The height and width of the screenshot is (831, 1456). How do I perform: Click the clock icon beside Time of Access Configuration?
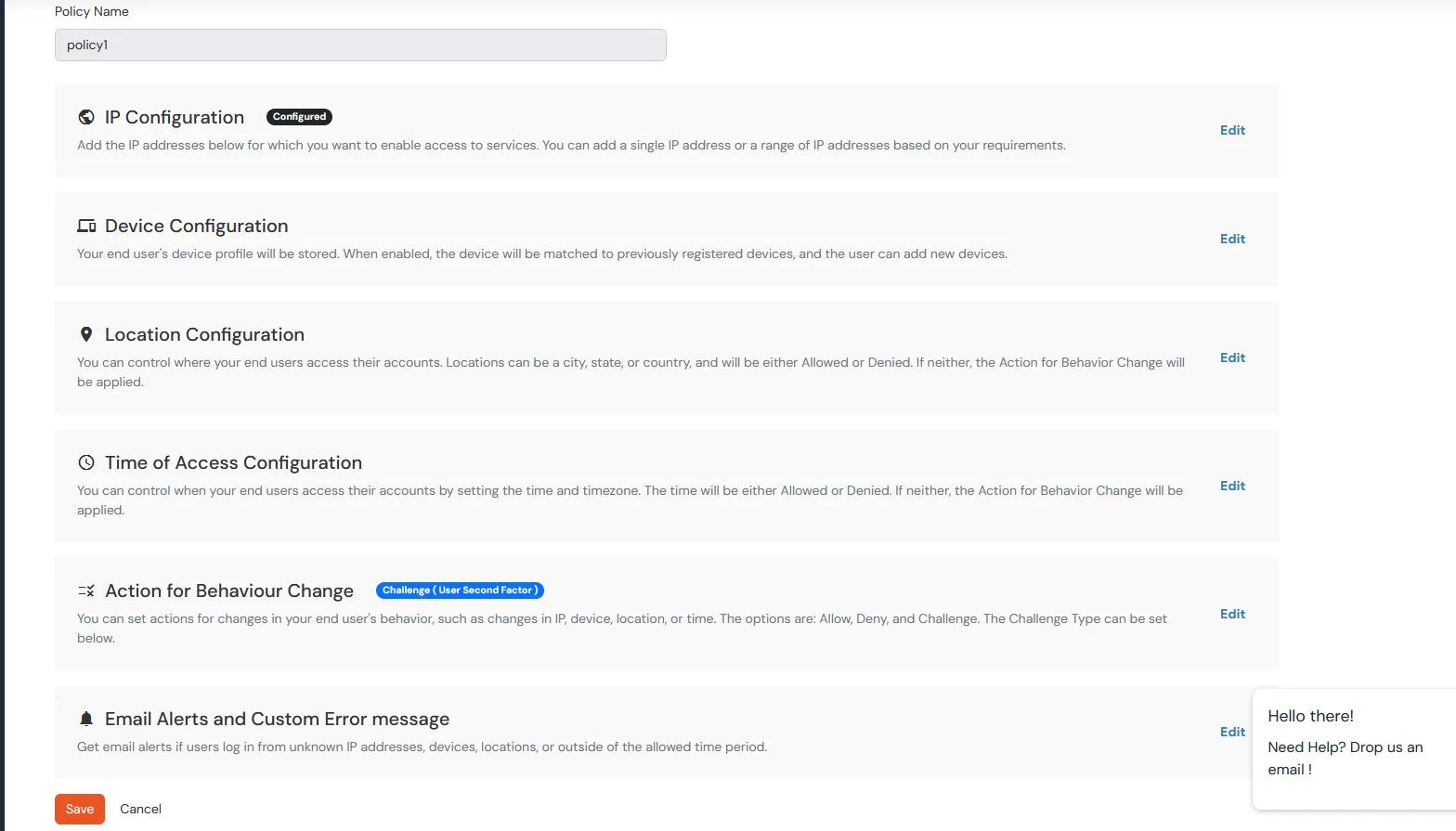(86, 462)
